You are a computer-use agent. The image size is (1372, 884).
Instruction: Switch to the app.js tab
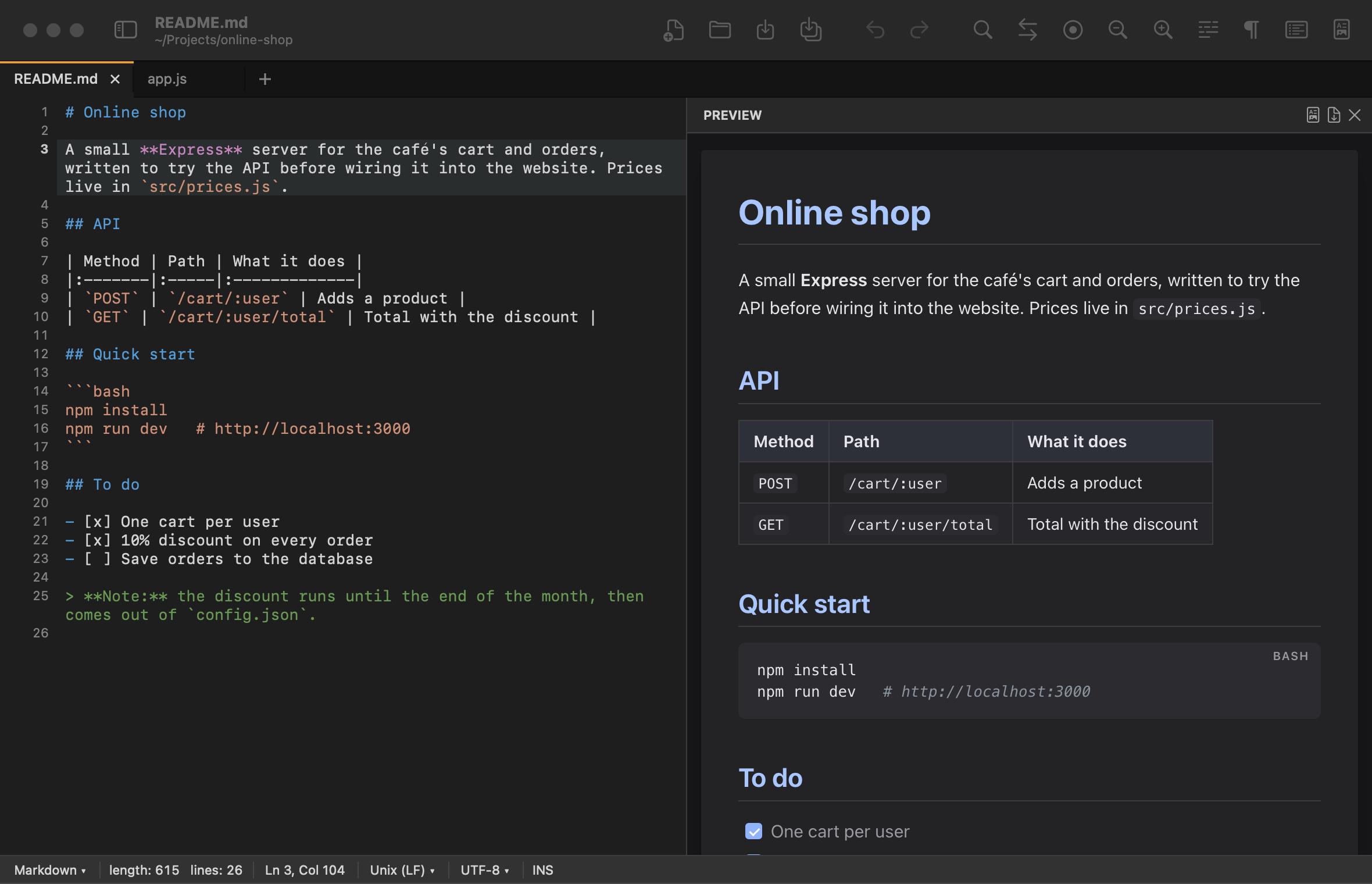167,79
